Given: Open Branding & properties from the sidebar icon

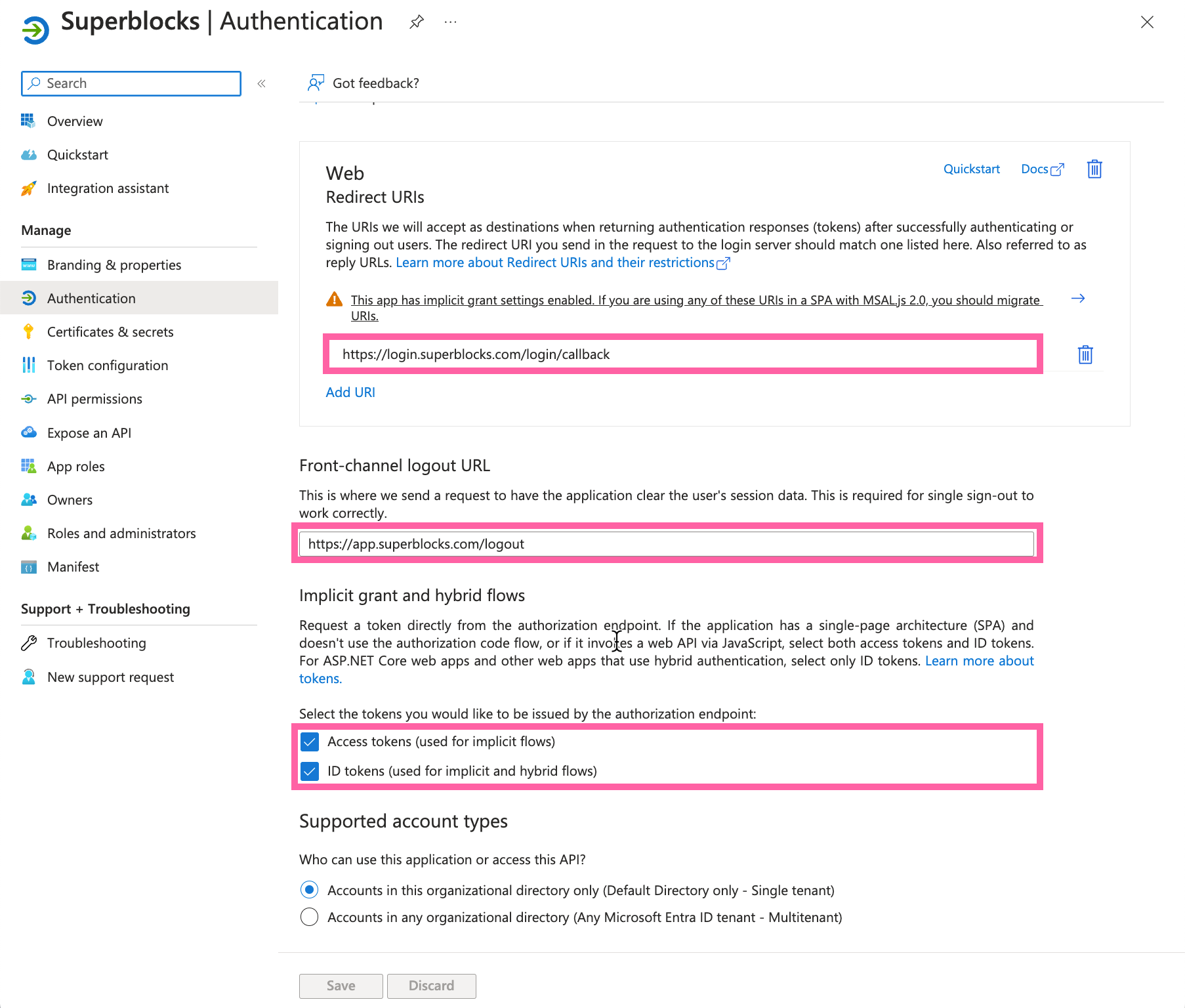Looking at the screenshot, I should (x=29, y=265).
